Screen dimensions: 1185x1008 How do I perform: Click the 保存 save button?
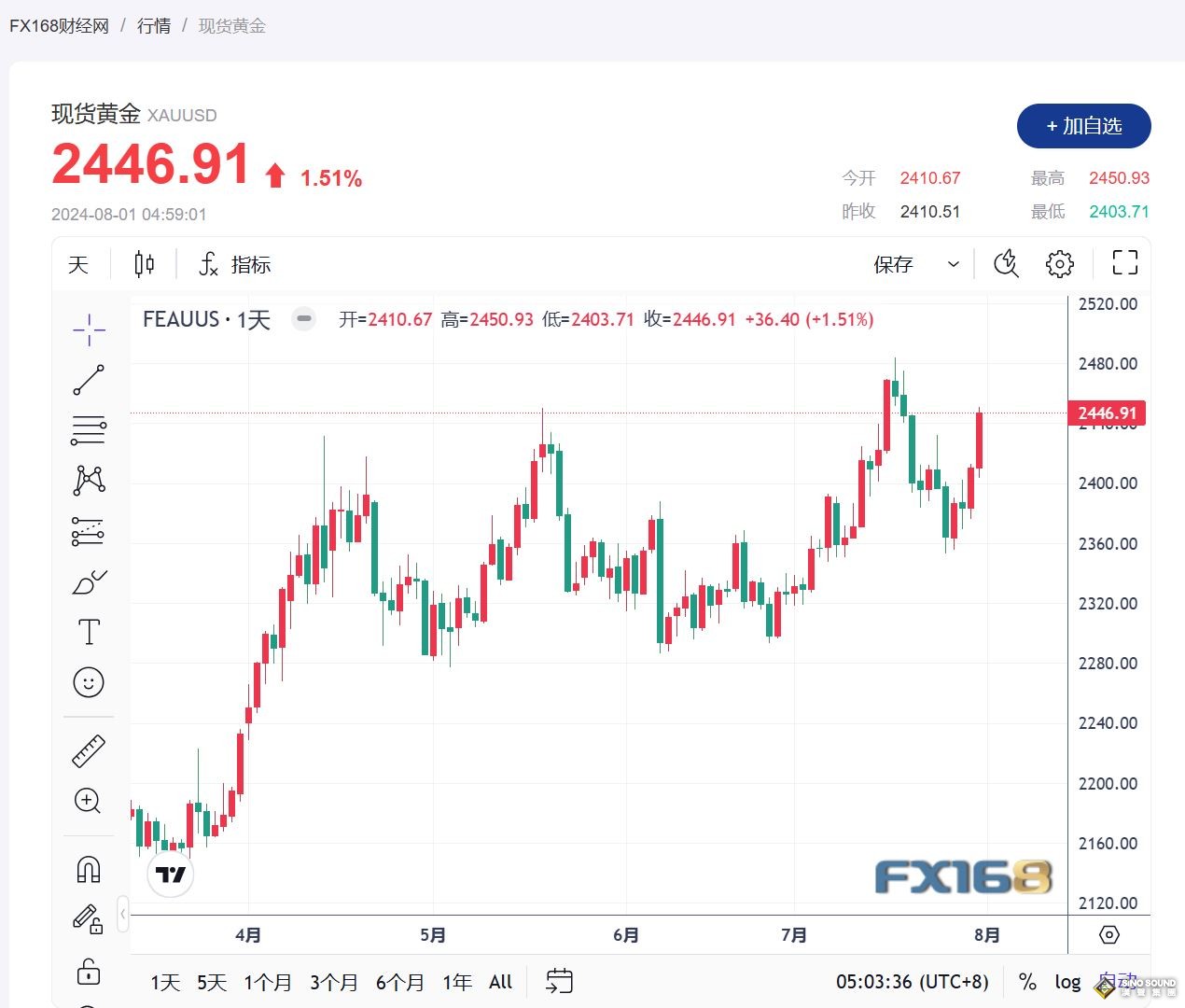[x=893, y=264]
